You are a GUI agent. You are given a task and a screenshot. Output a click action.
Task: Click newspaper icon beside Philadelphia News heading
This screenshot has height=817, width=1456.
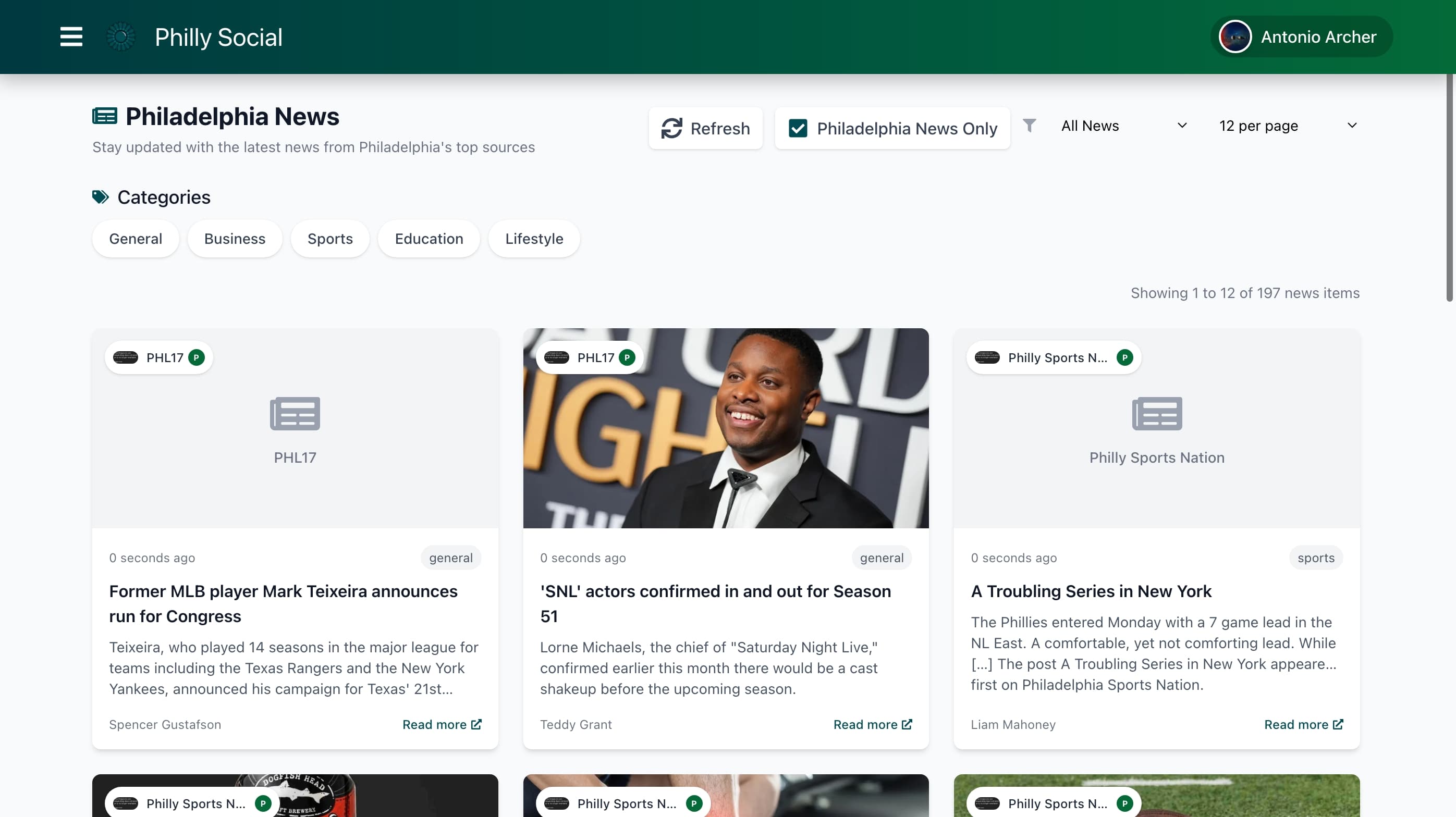click(105, 116)
